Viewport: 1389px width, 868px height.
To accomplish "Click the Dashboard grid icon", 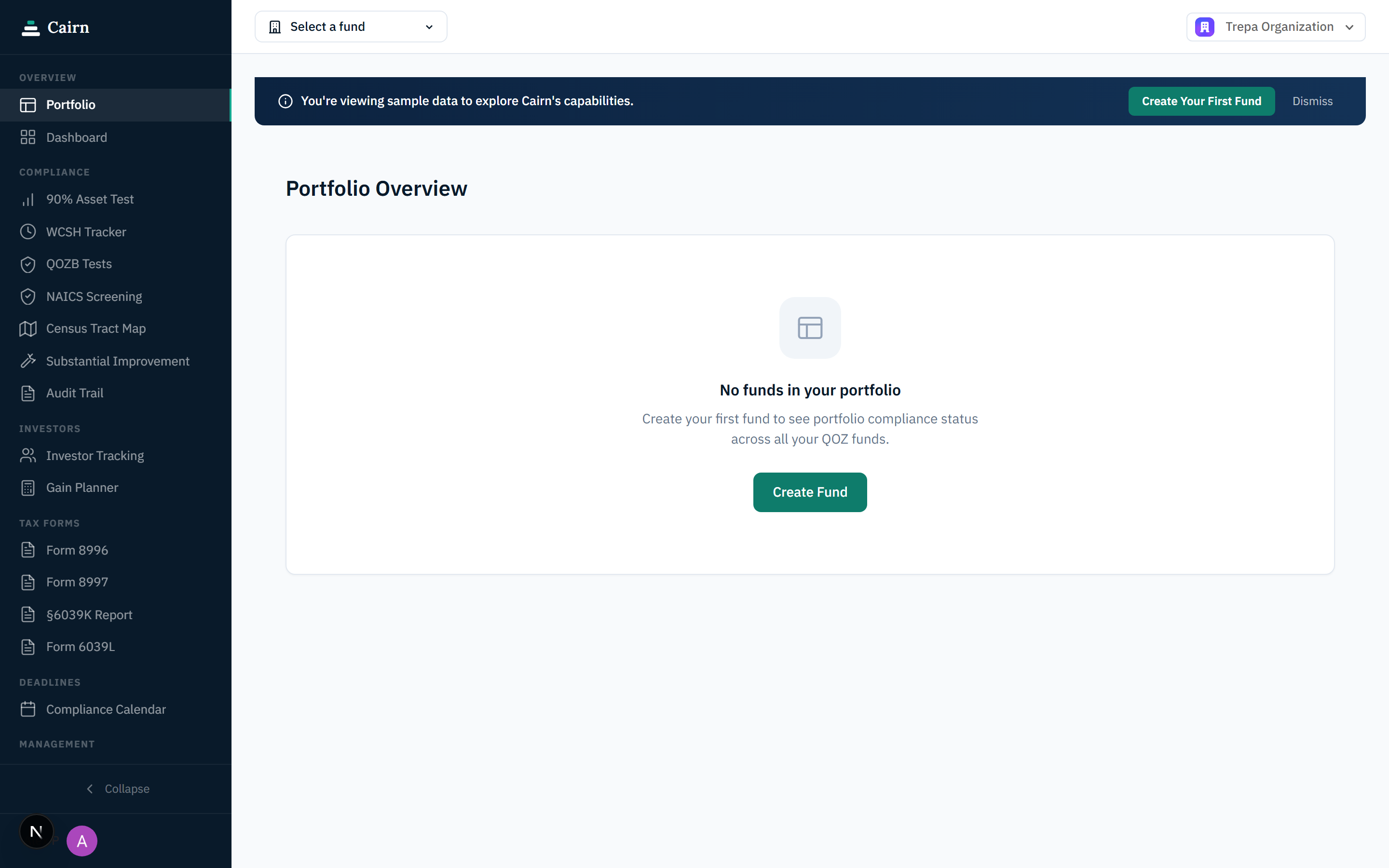I will pos(27,137).
